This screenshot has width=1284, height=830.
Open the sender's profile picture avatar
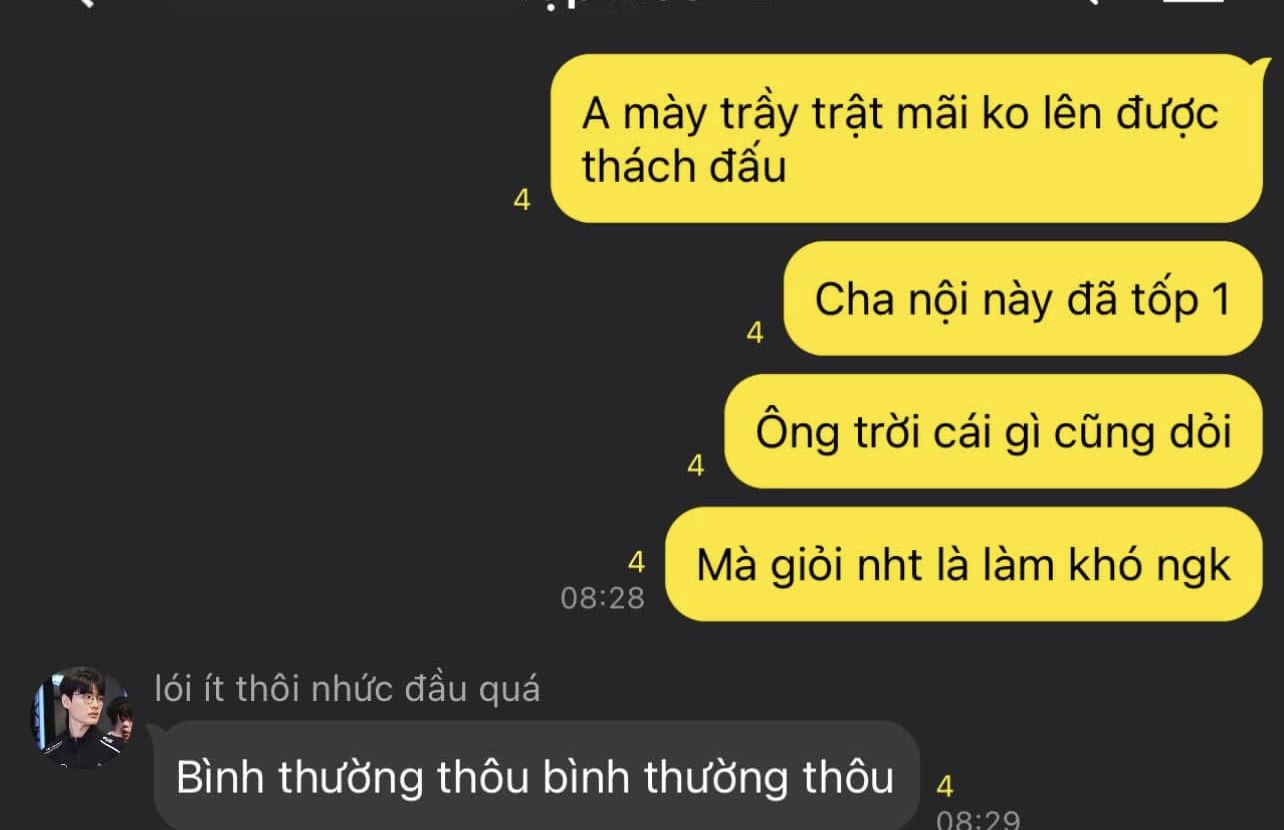(x=82, y=717)
